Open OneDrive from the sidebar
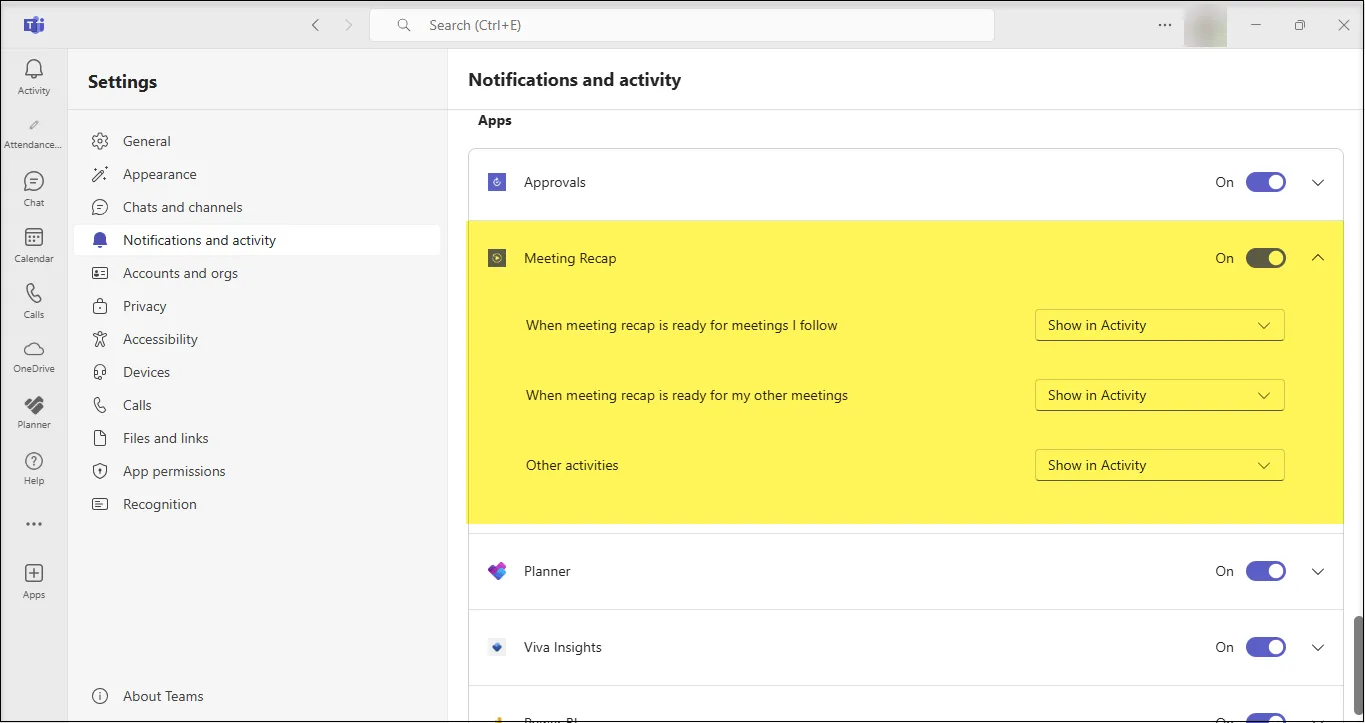Screen dimensions: 1365x723 (x=34, y=356)
